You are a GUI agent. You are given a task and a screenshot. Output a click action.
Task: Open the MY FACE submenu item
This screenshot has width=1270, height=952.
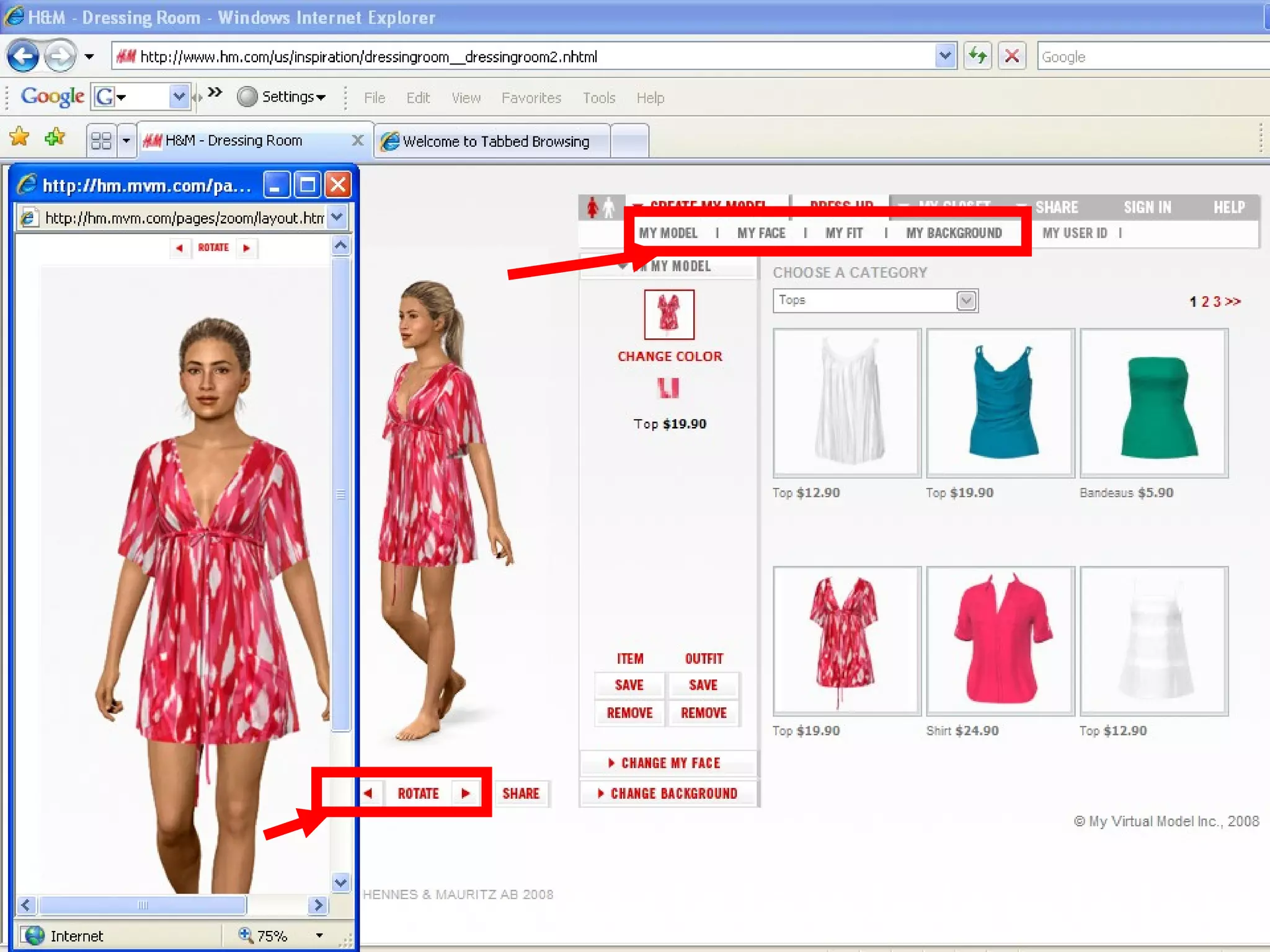coord(761,233)
